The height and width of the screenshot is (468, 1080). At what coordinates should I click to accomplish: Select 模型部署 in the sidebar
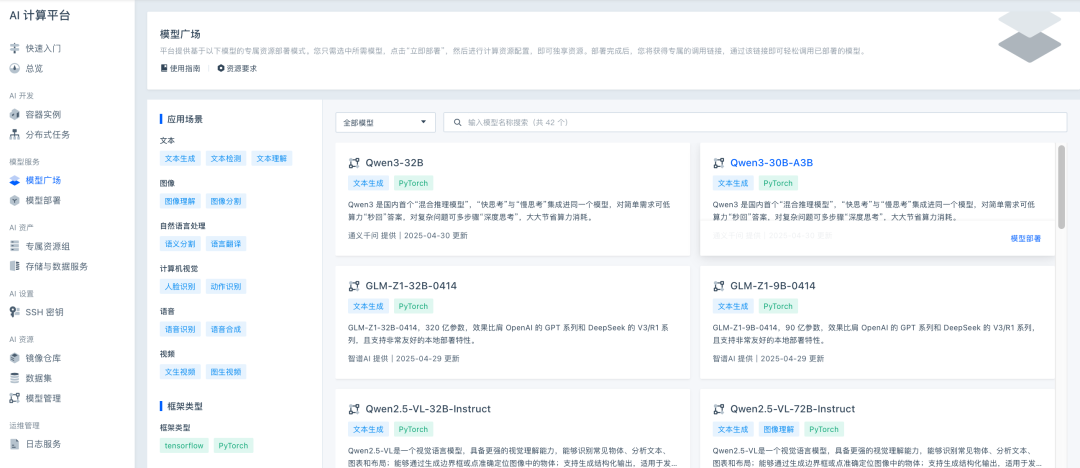pos(43,201)
